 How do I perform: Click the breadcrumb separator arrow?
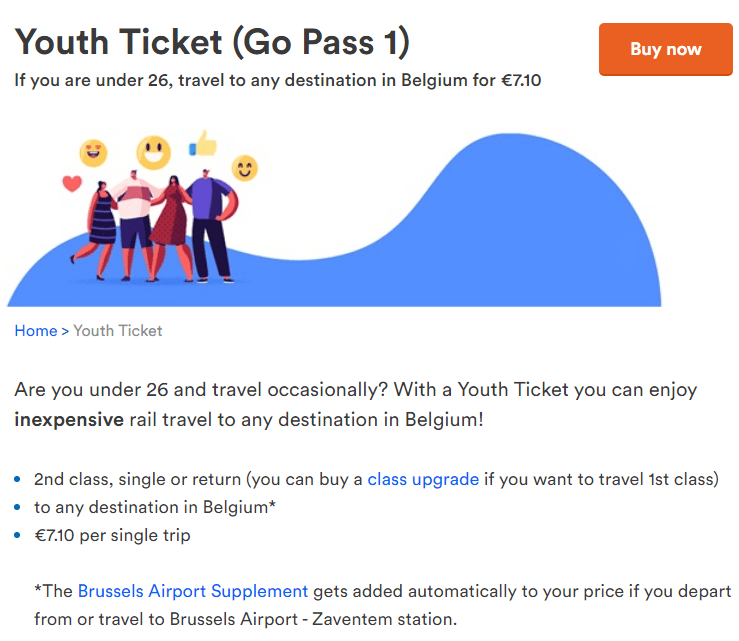click(x=65, y=331)
